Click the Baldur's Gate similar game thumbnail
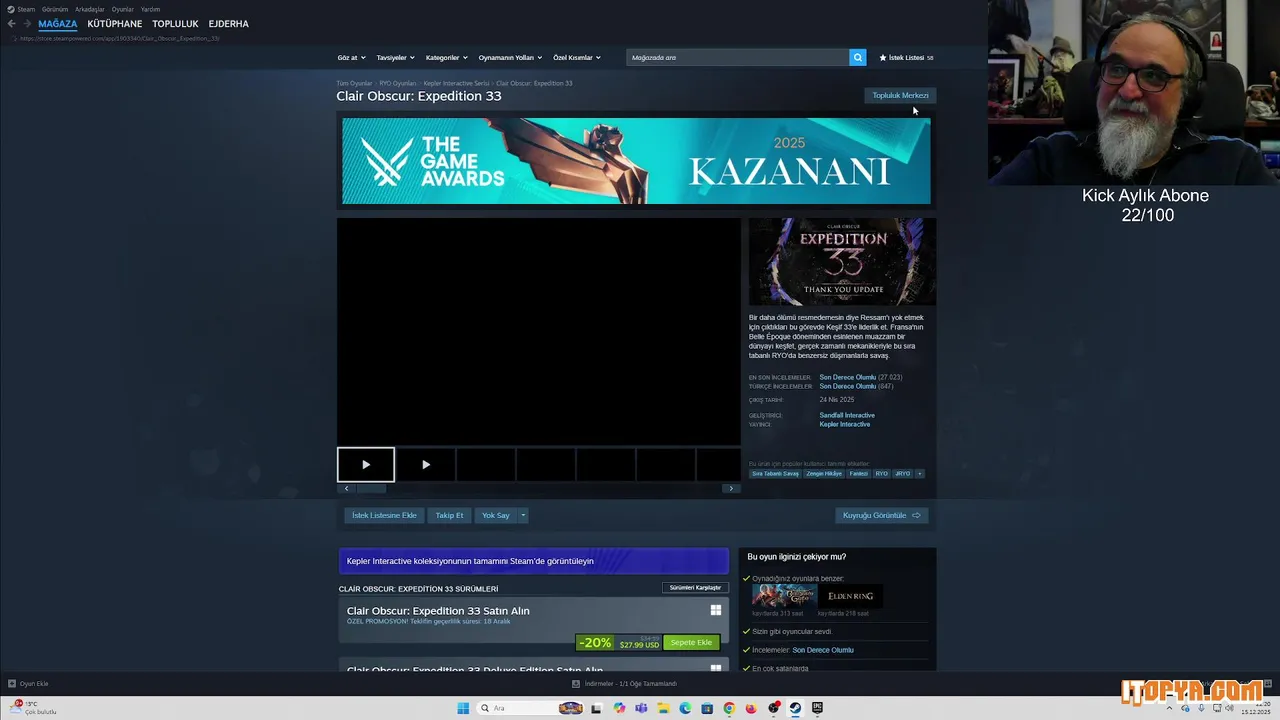This screenshot has height=720, width=1280. [784, 596]
